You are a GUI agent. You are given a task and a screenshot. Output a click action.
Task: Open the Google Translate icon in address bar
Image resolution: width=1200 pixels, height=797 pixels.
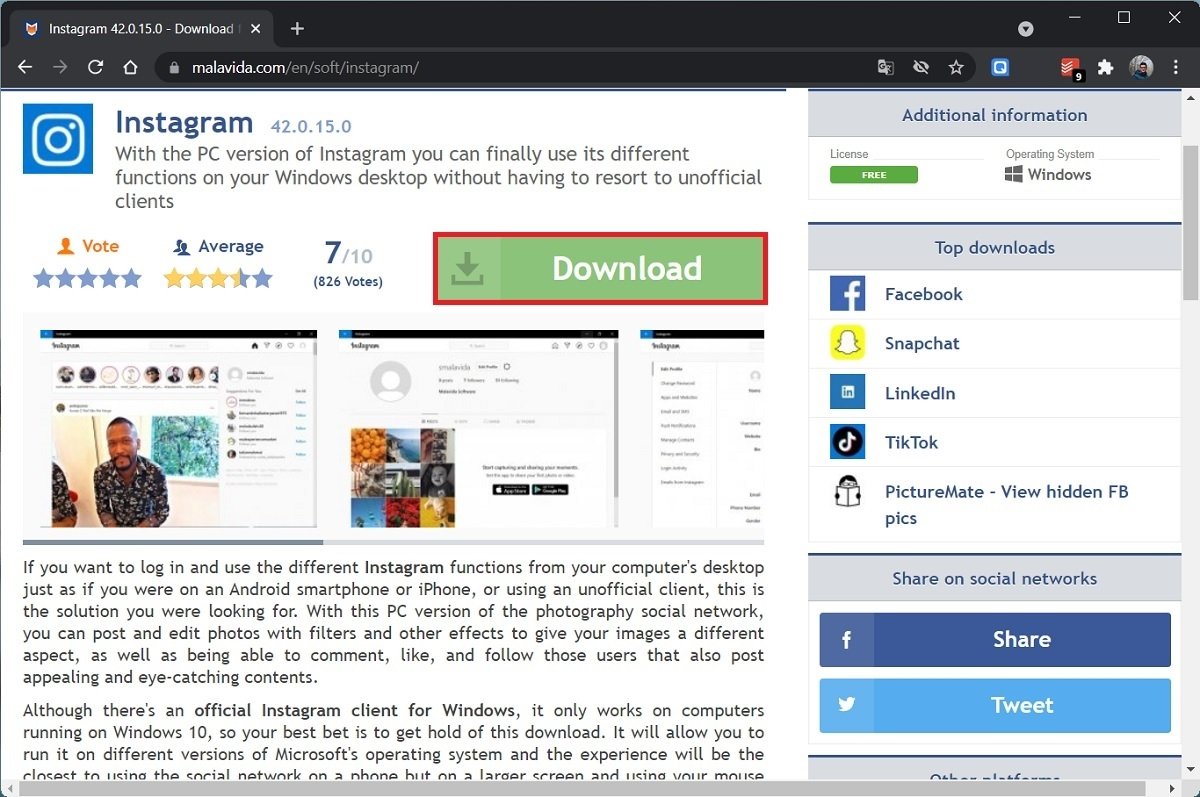(x=885, y=68)
